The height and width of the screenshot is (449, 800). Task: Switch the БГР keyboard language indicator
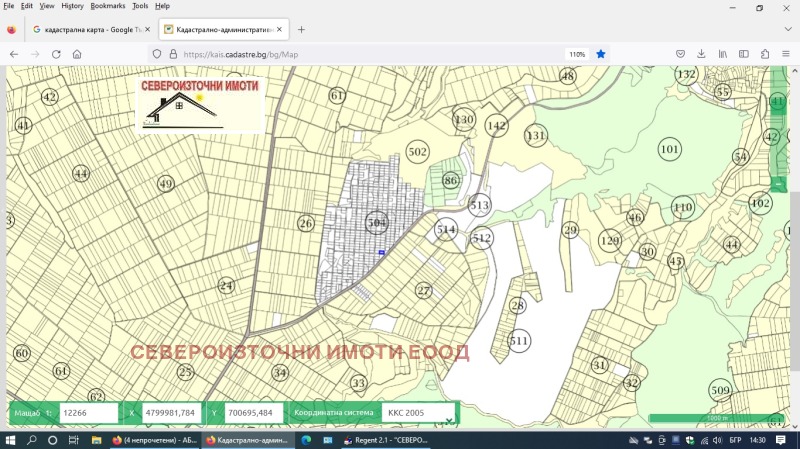pos(735,440)
